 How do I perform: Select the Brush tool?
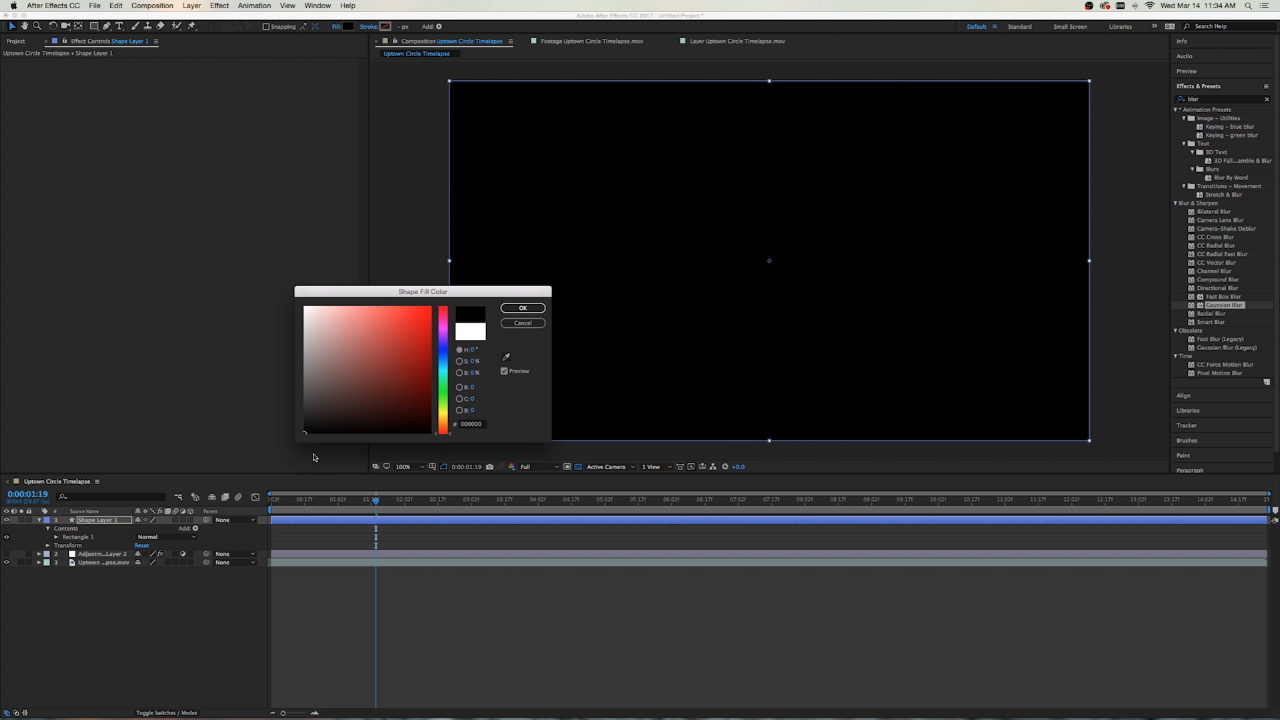point(135,26)
